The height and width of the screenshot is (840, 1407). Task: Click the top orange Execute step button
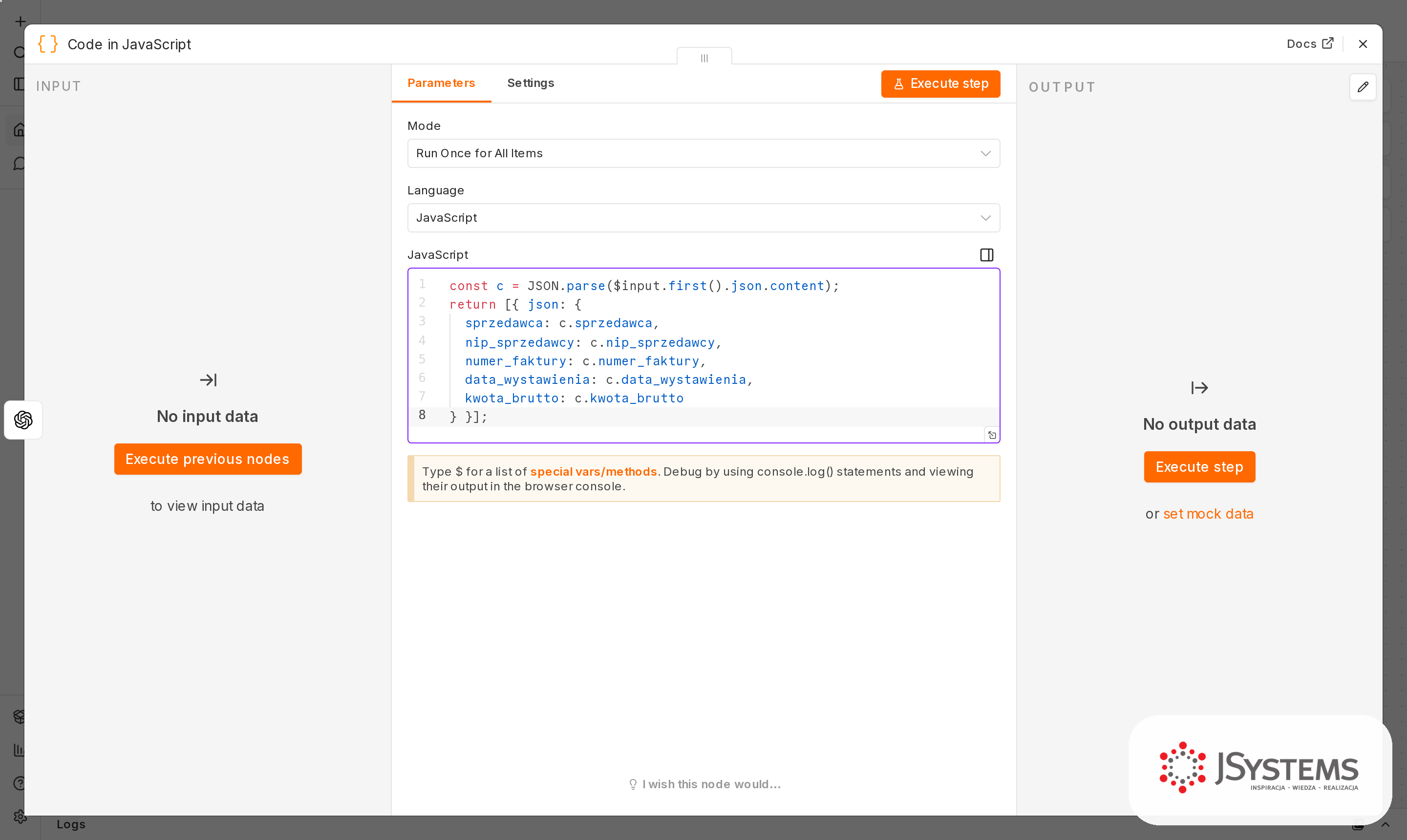[x=940, y=84]
